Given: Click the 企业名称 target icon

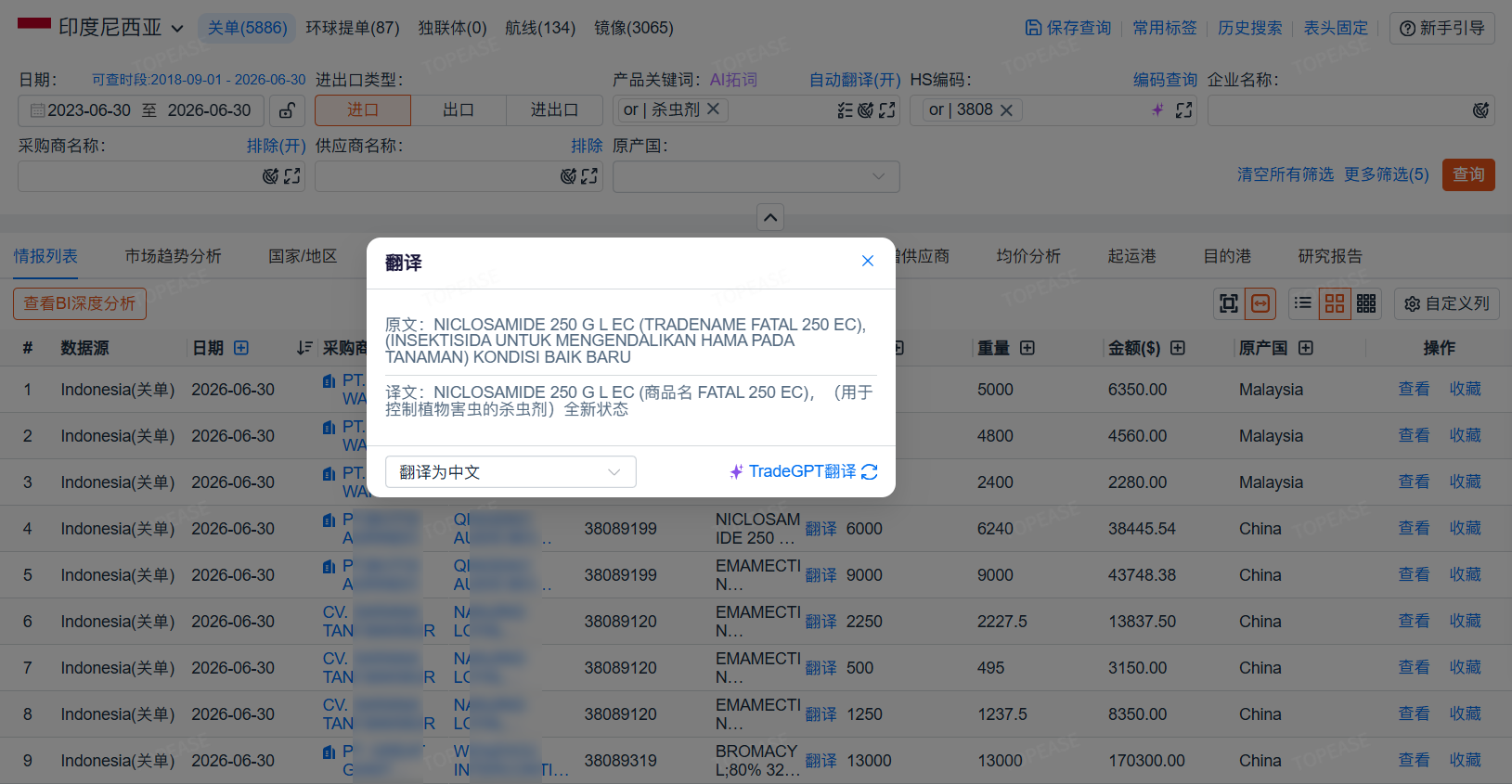Looking at the screenshot, I should coord(1481,110).
